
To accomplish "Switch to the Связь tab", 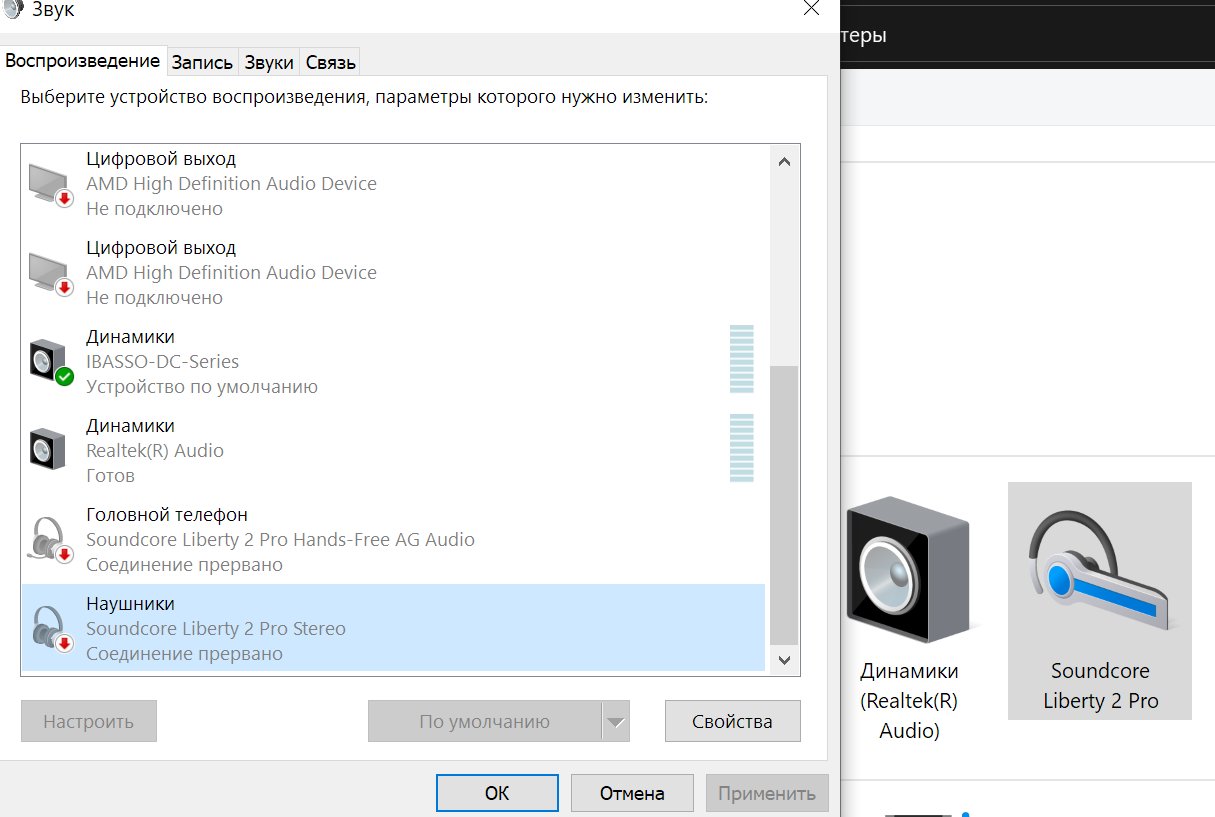I will click(x=330, y=62).
